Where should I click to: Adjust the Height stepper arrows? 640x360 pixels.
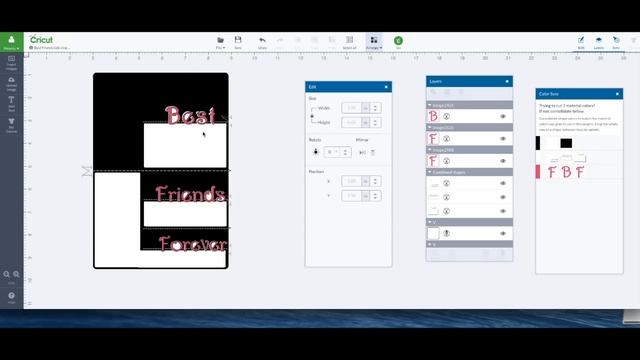pos(376,122)
